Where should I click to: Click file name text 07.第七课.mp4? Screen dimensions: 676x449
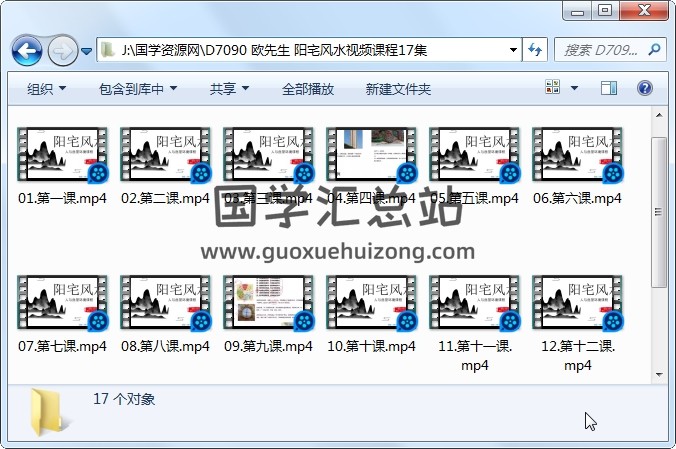[x=63, y=346]
